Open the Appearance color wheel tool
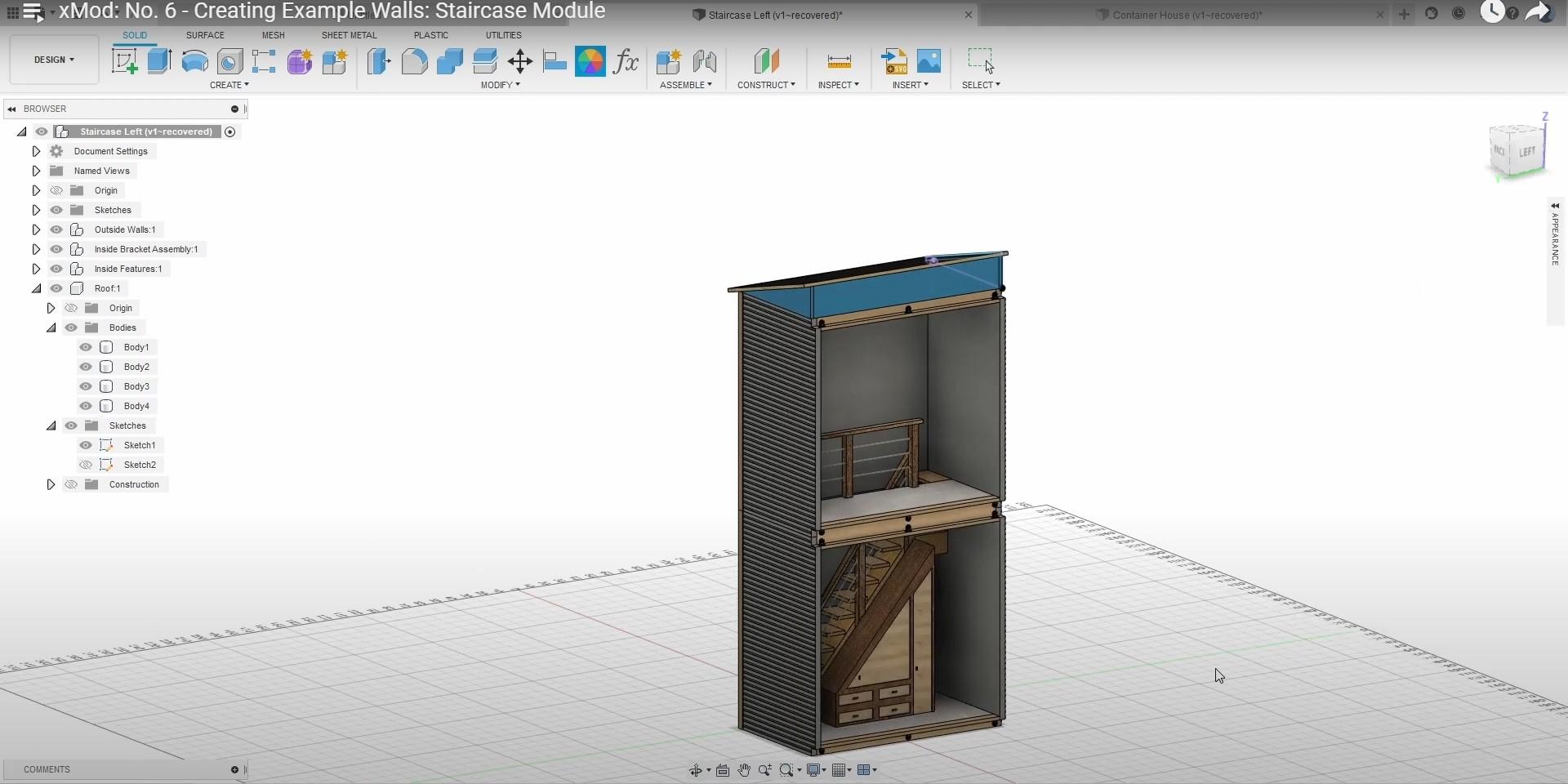 tap(590, 61)
